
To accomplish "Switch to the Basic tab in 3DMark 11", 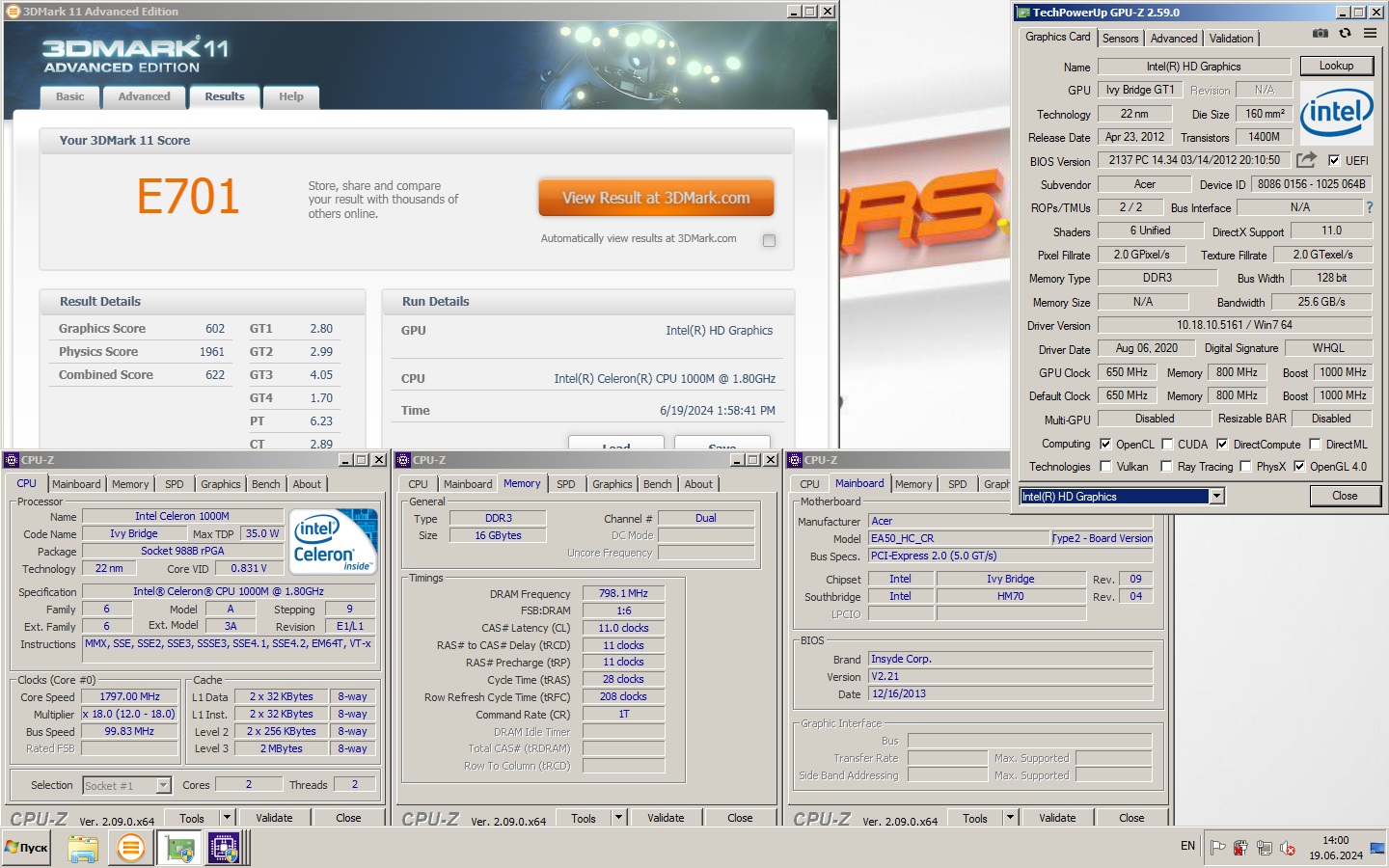I will pyautogui.click(x=69, y=96).
